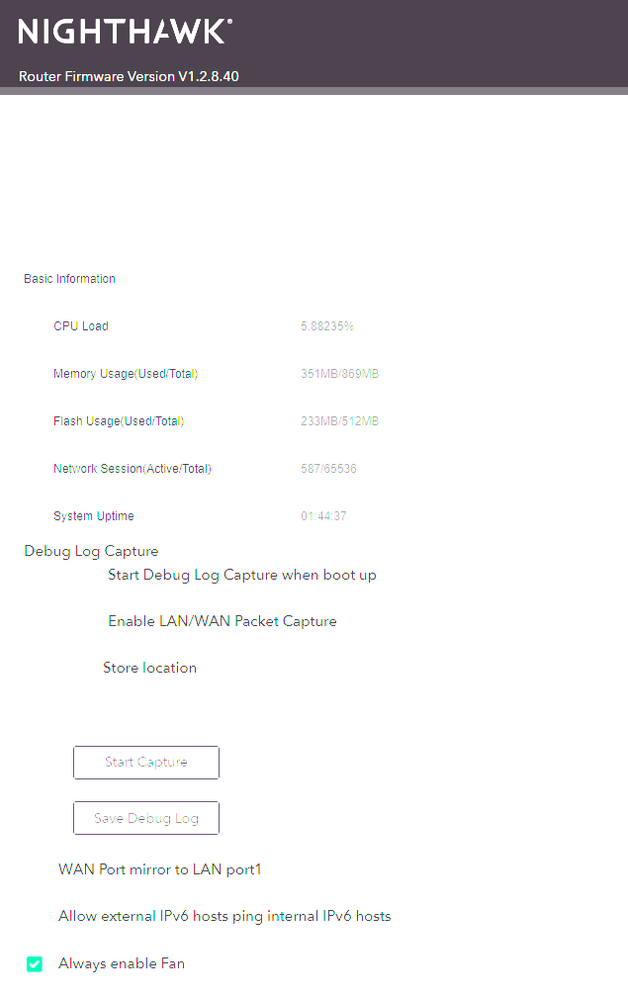Uncheck the Always enable Fan checkbox

coord(35,964)
